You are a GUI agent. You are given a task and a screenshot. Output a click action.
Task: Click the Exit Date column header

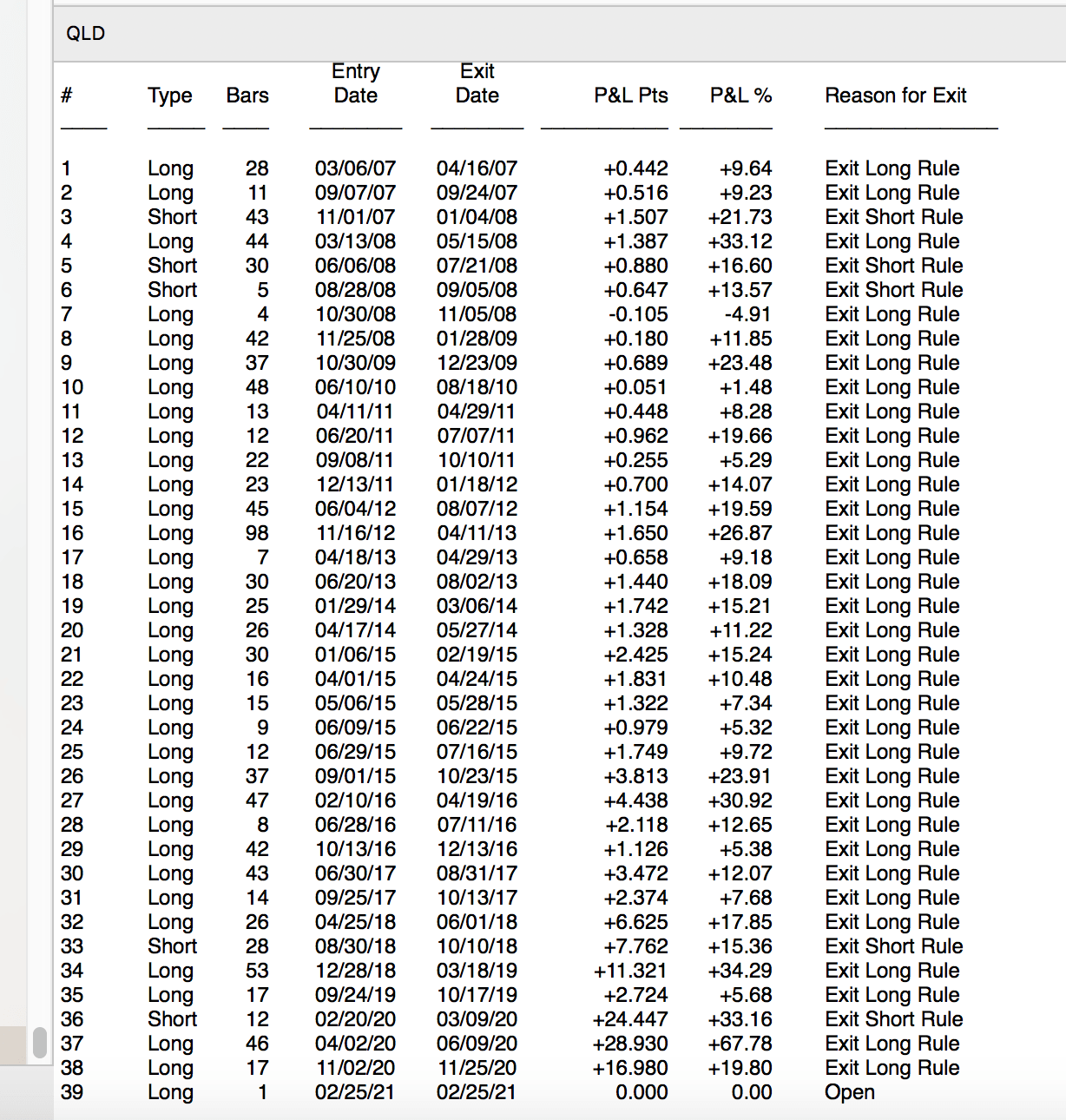point(477,83)
